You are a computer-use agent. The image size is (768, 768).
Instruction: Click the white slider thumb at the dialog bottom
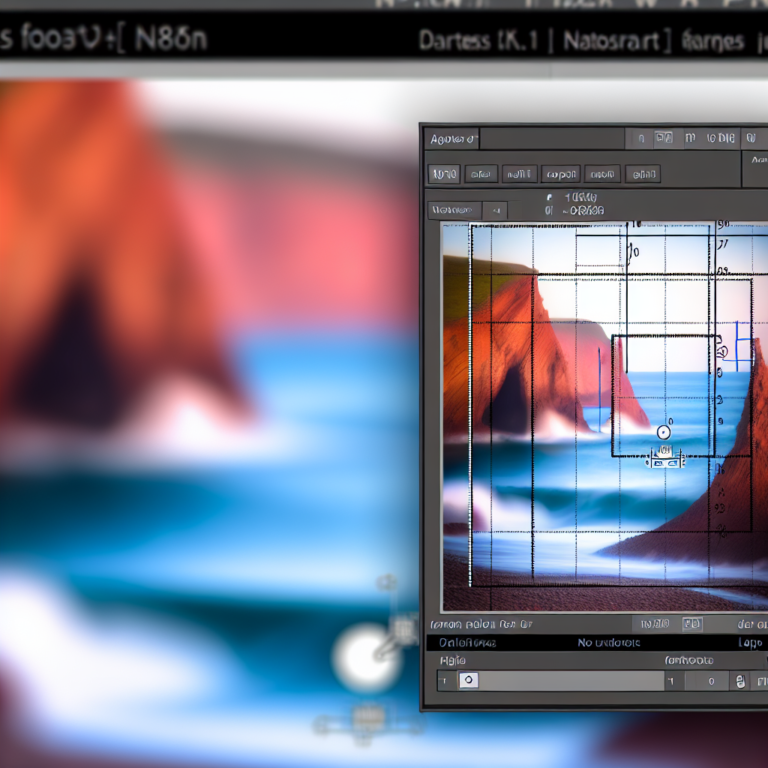coord(468,680)
